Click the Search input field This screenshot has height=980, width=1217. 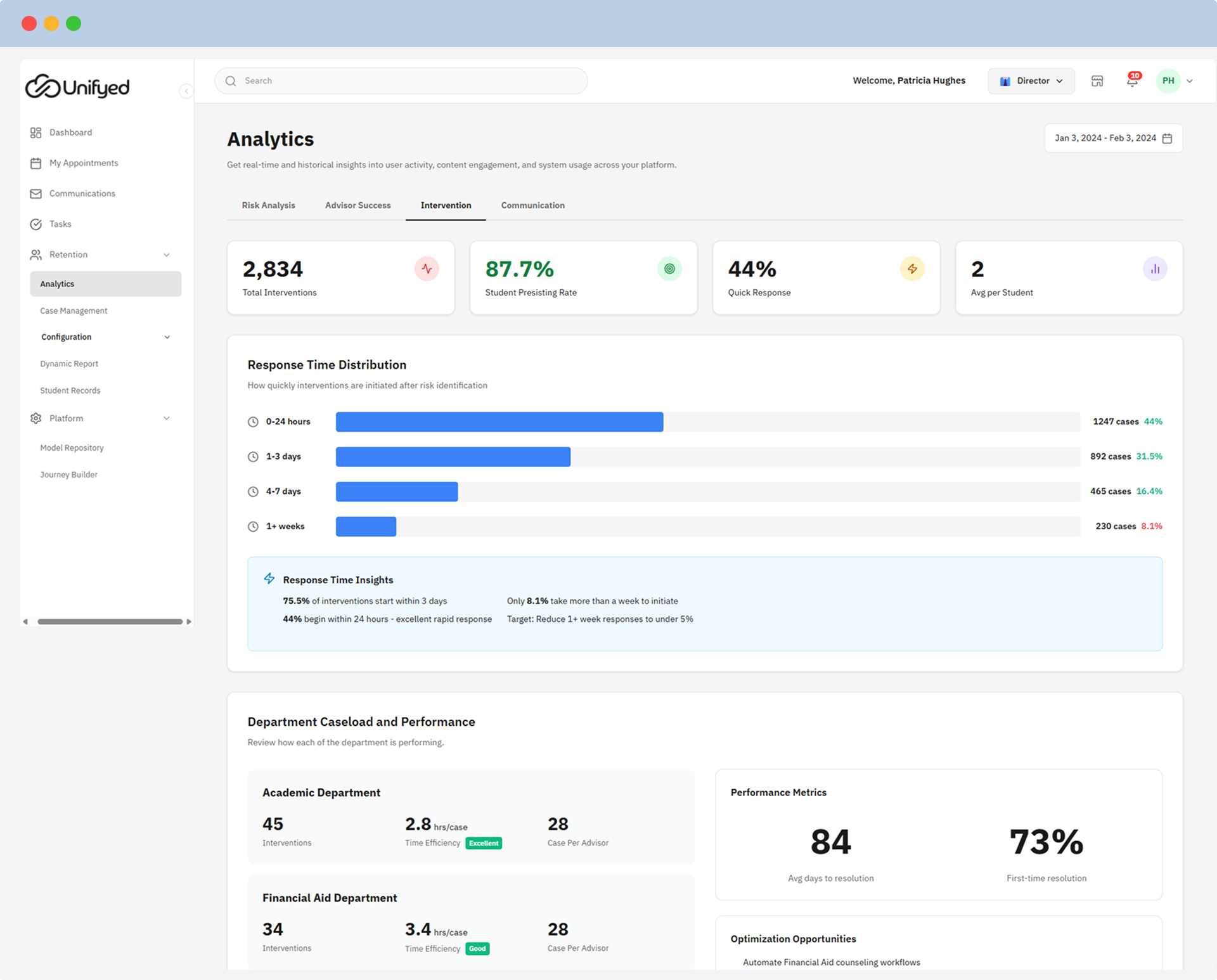coord(401,81)
